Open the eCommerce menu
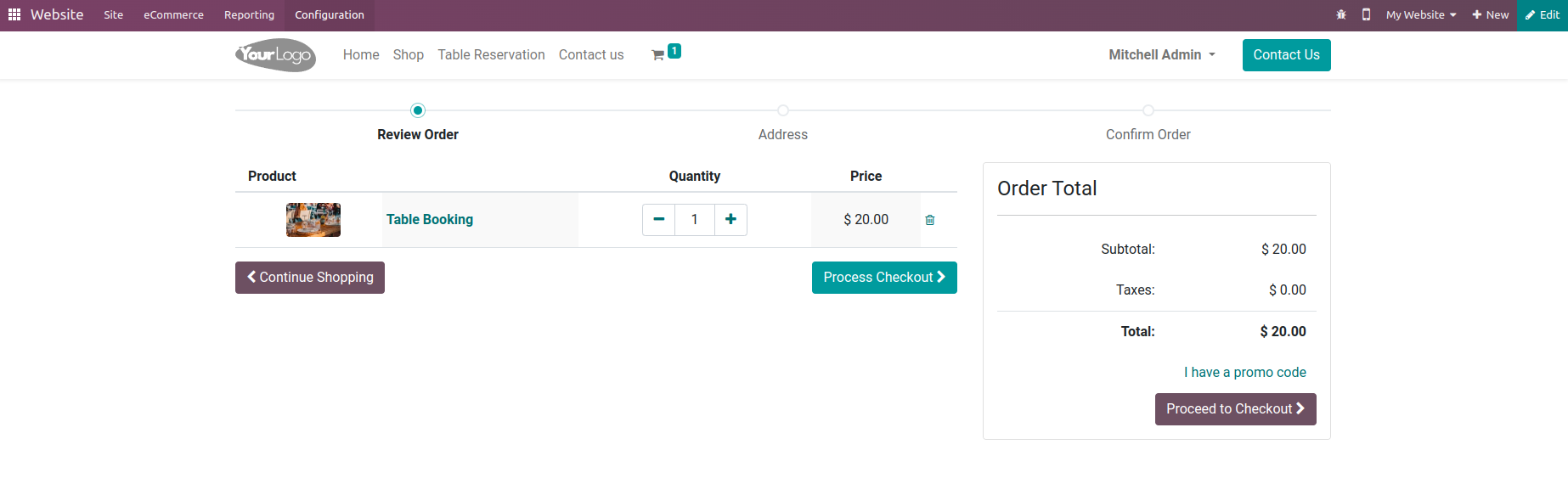The width and height of the screenshot is (1568, 495). pos(173,14)
